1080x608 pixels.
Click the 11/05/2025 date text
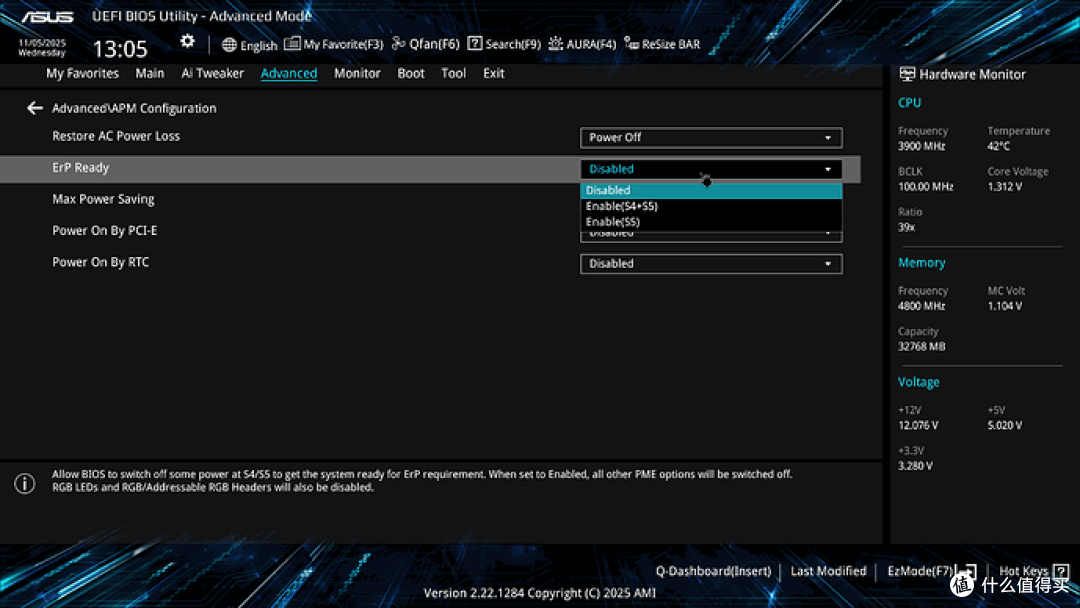pos(42,43)
